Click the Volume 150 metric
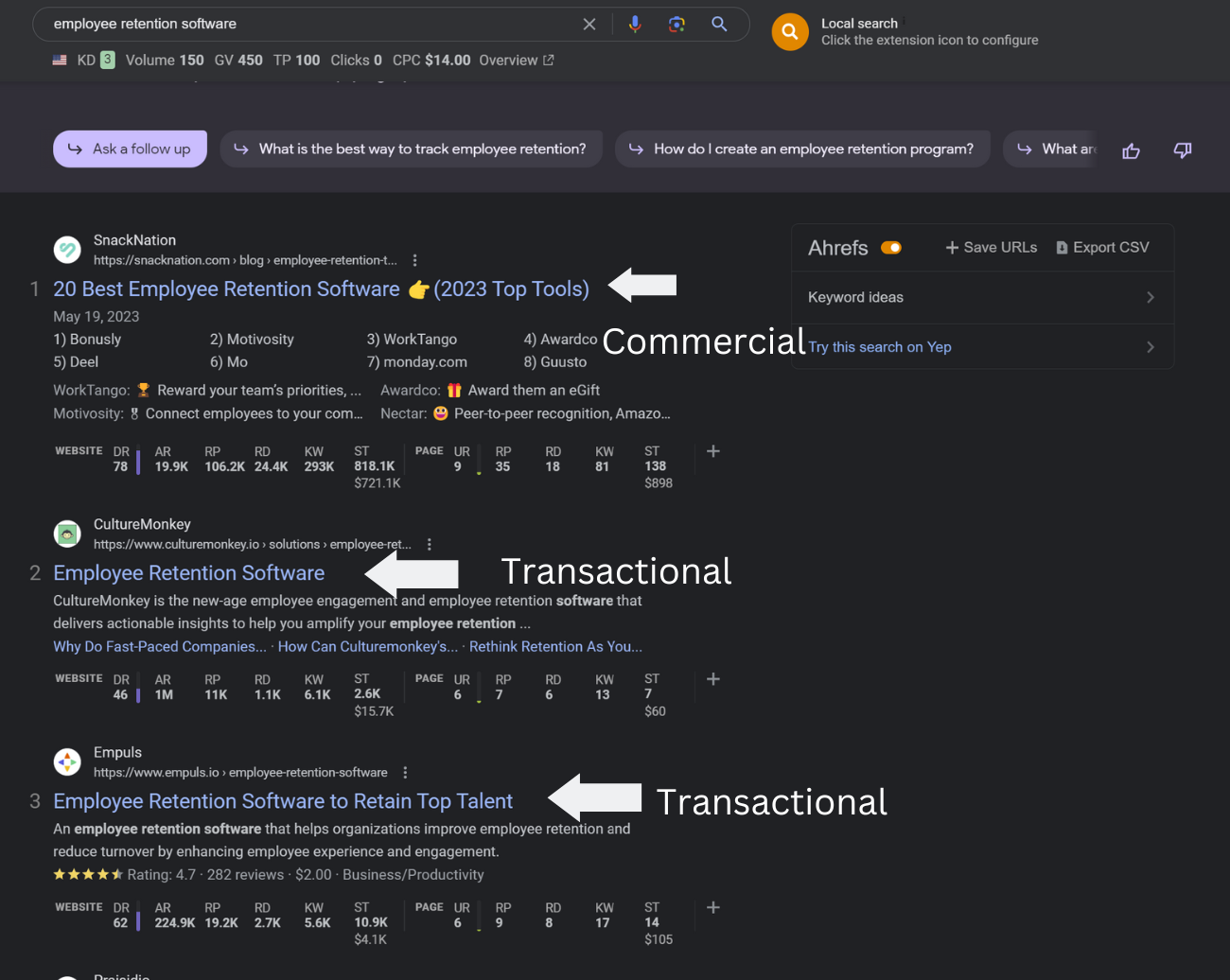This screenshot has width=1230, height=980. 165,60
